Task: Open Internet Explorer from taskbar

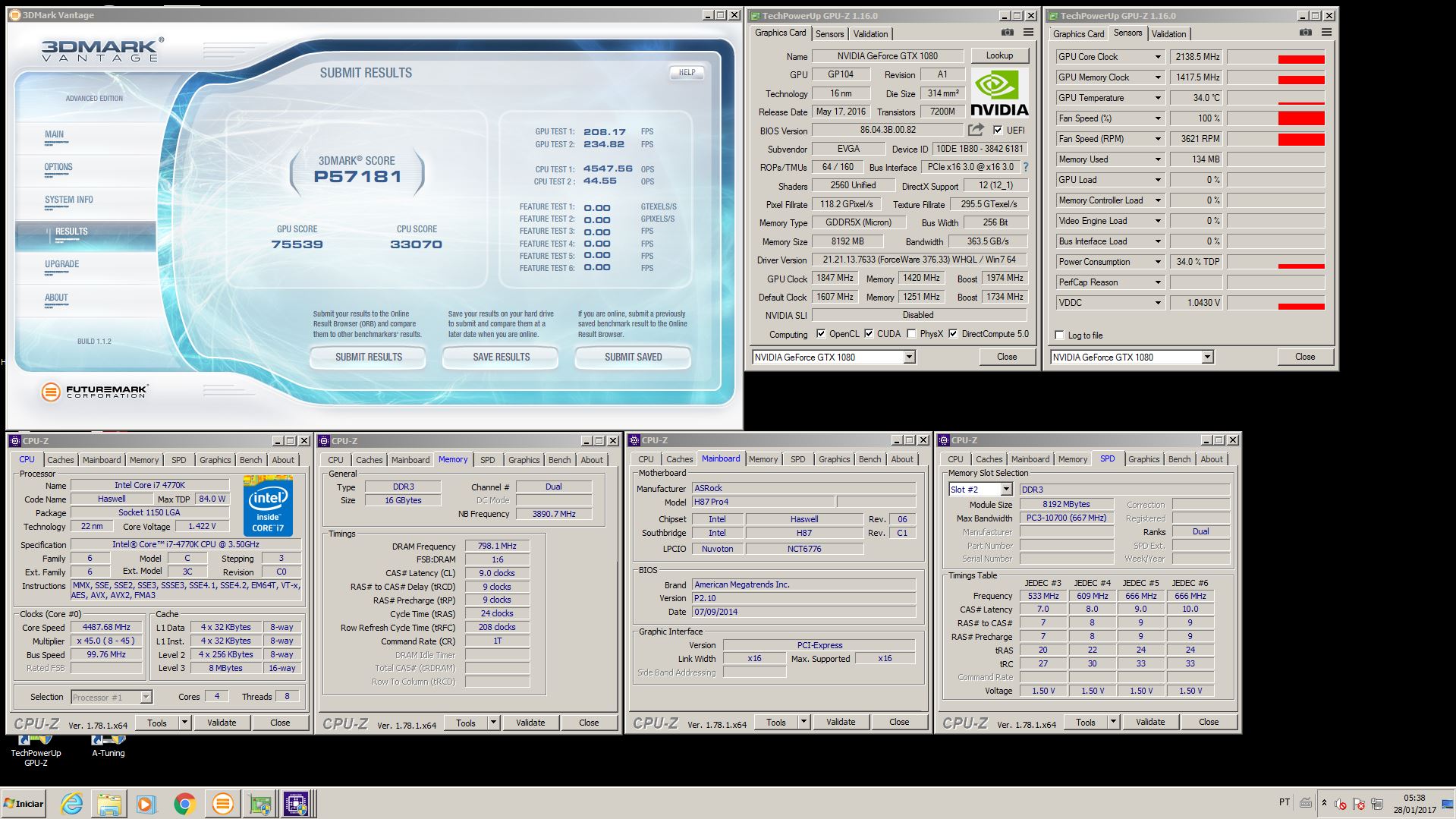Action: tap(71, 804)
